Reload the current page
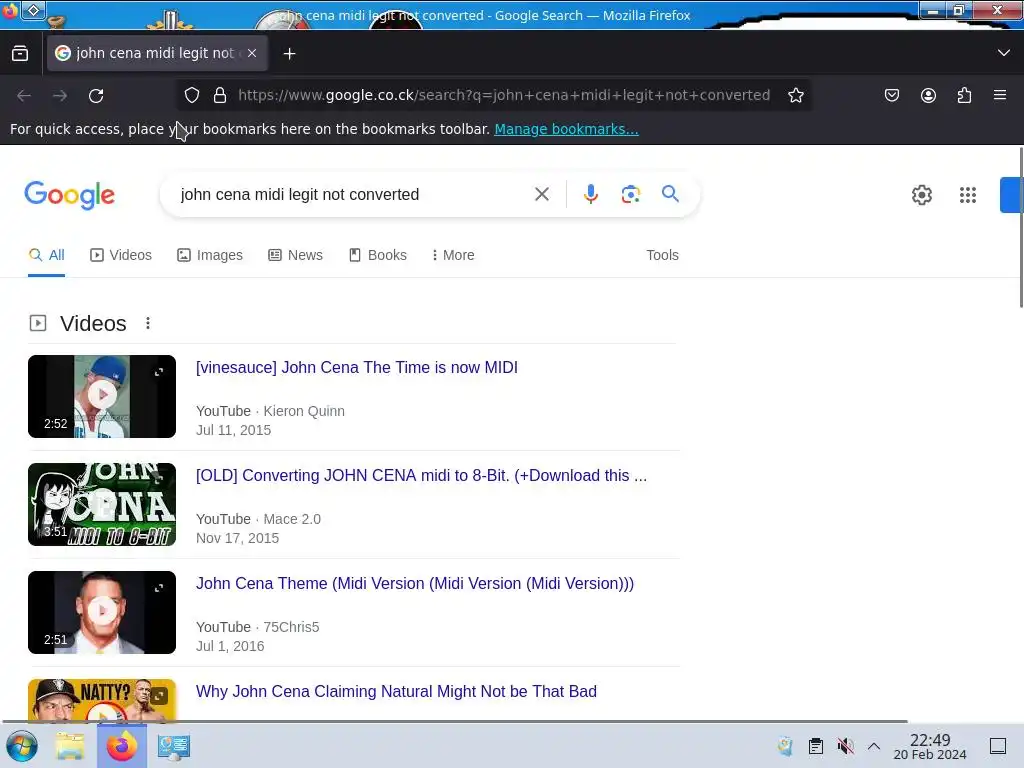Screen dimensions: 1024x768 pos(96,96)
